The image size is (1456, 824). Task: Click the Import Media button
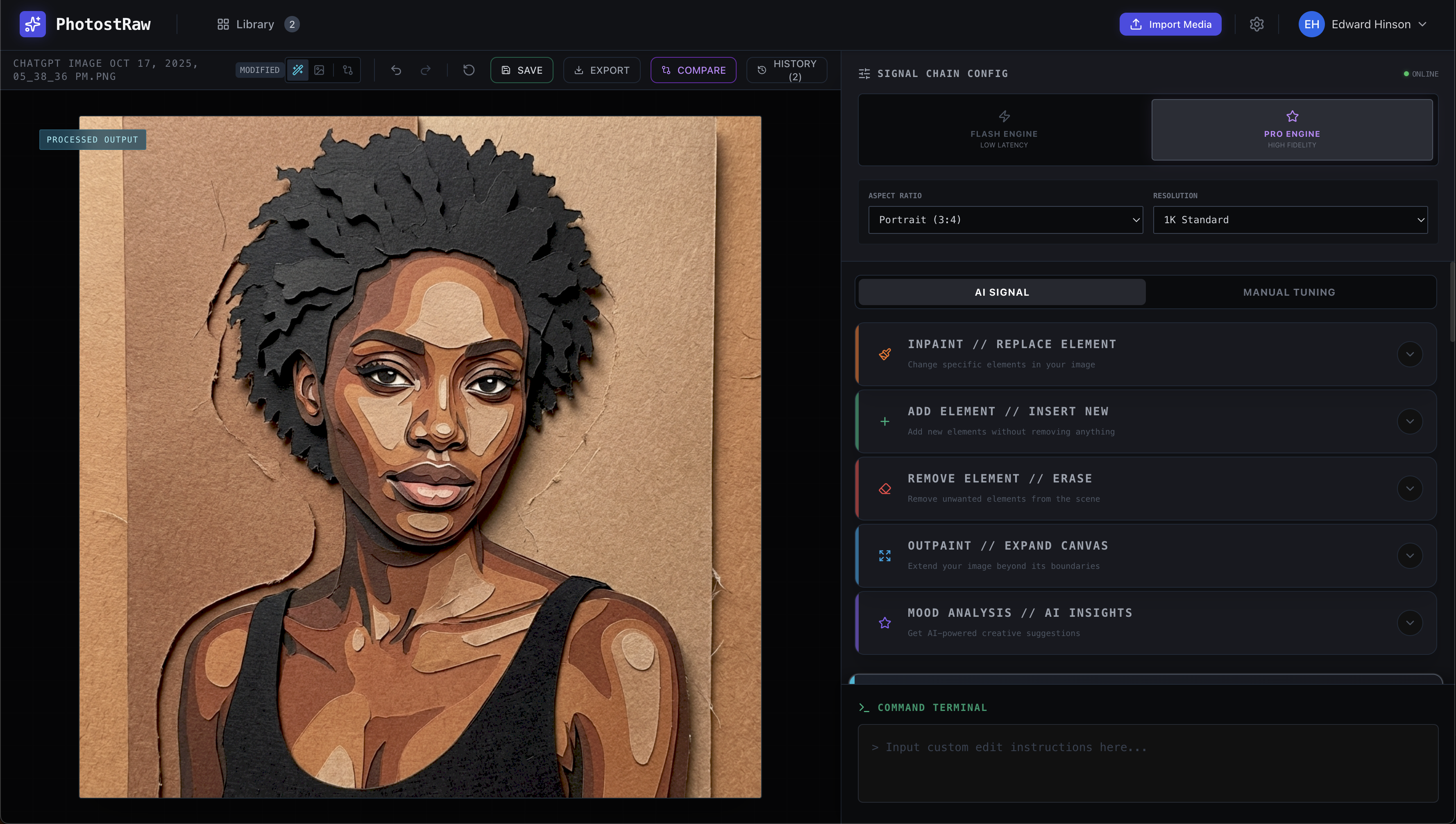pos(1170,24)
